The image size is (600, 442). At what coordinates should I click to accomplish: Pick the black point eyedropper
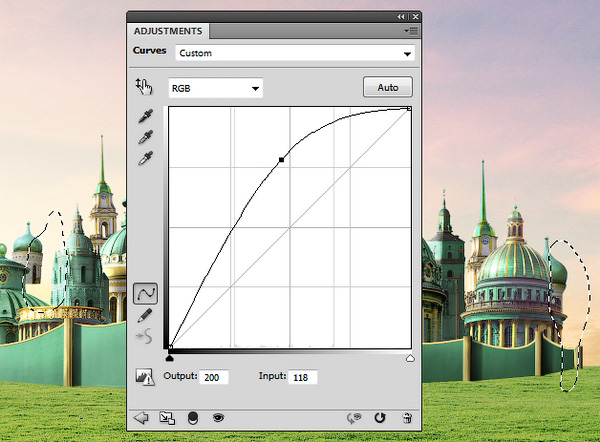coord(145,116)
